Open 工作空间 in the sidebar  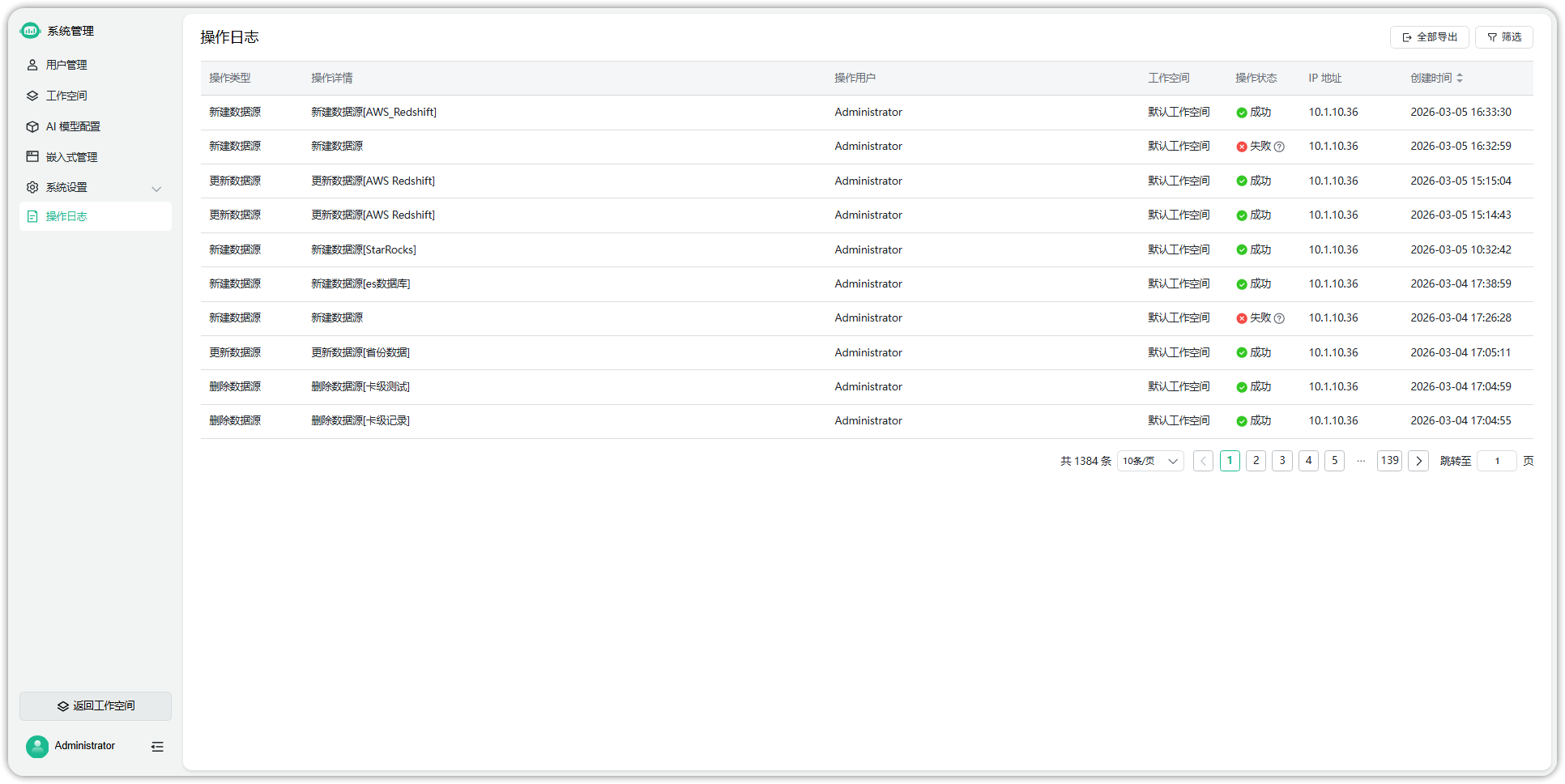coord(66,96)
